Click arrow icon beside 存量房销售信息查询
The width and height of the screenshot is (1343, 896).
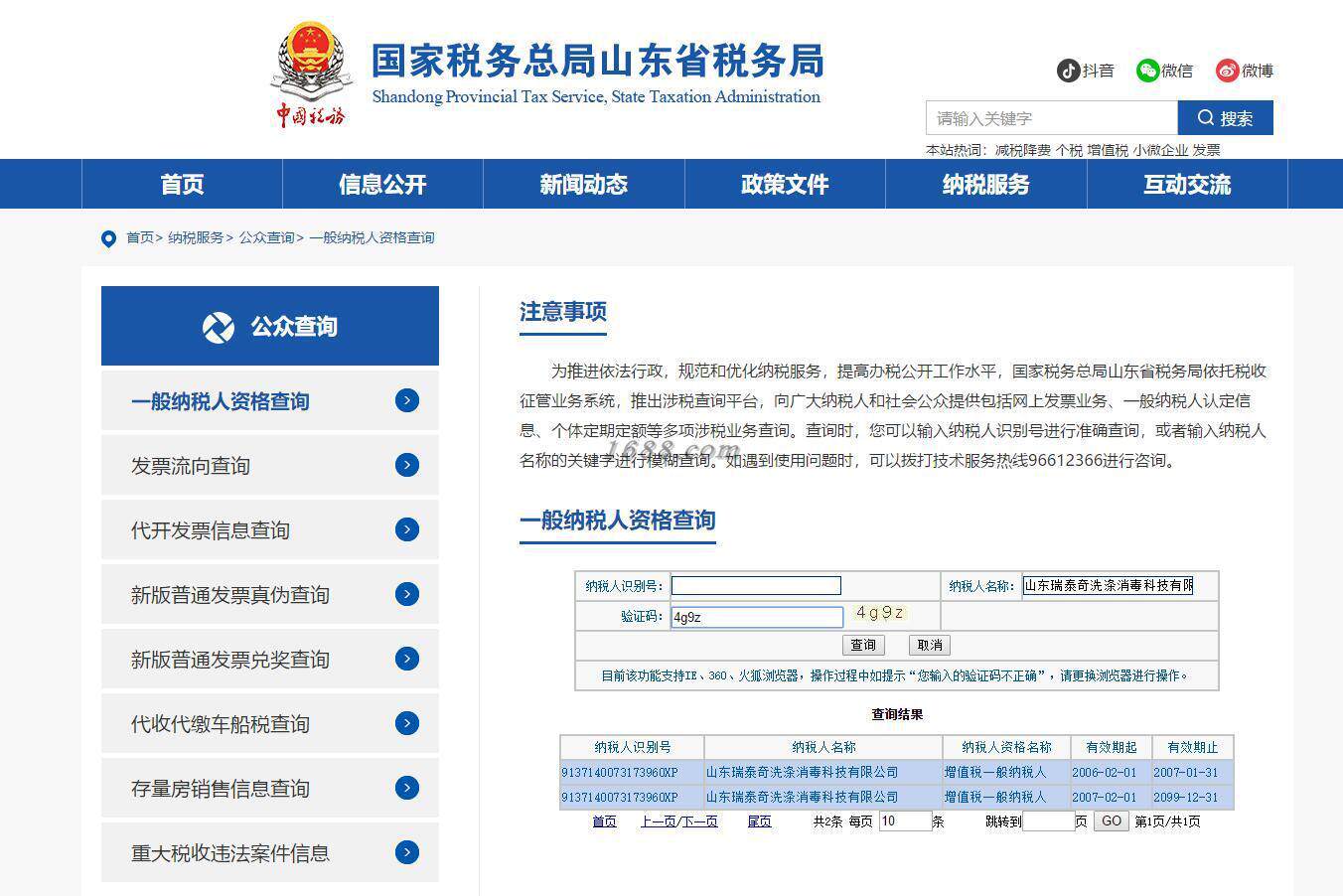point(407,788)
